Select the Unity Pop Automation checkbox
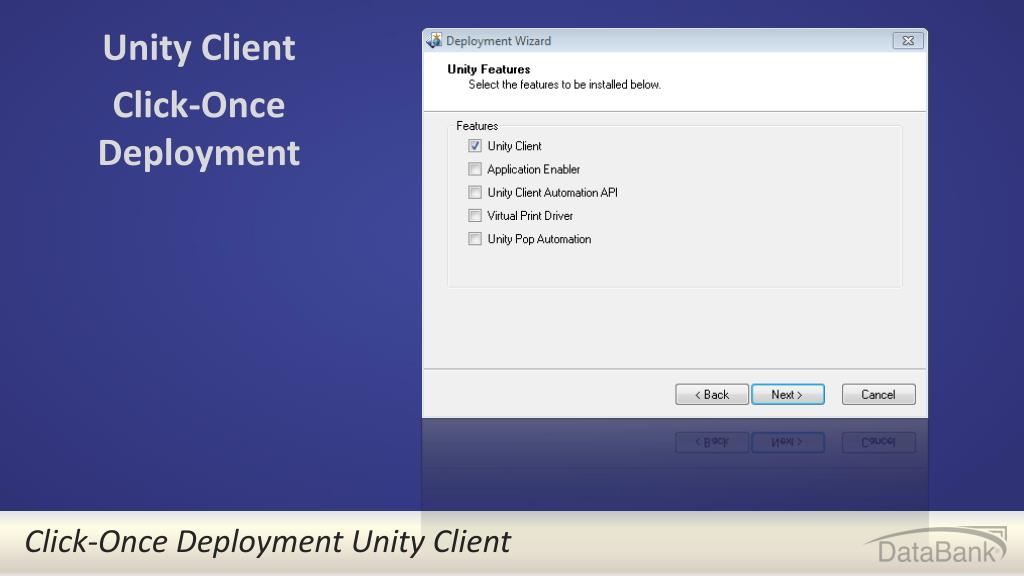This screenshot has width=1024, height=576. (x=475, y=239)
